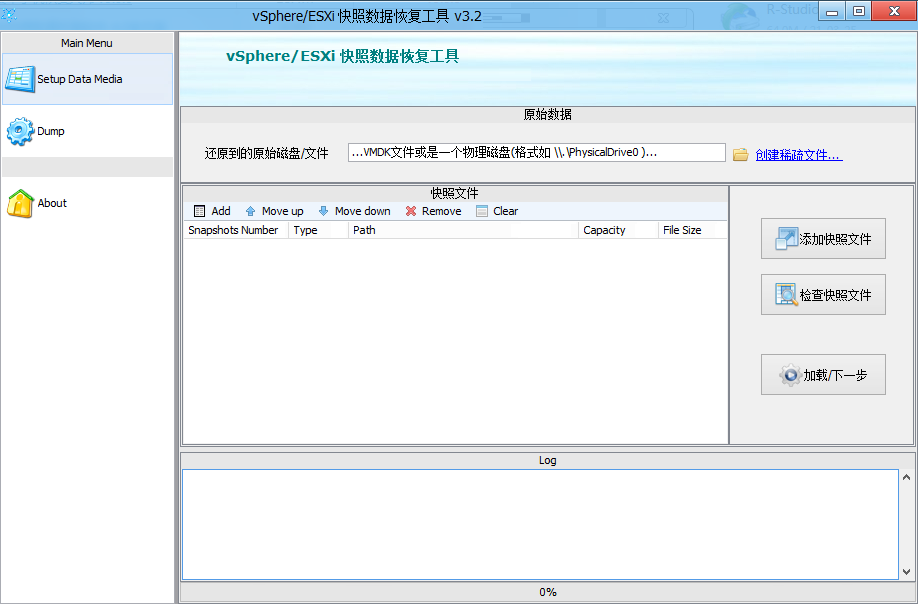
Task: Click the Clear list icon
Action: point(482,211)
